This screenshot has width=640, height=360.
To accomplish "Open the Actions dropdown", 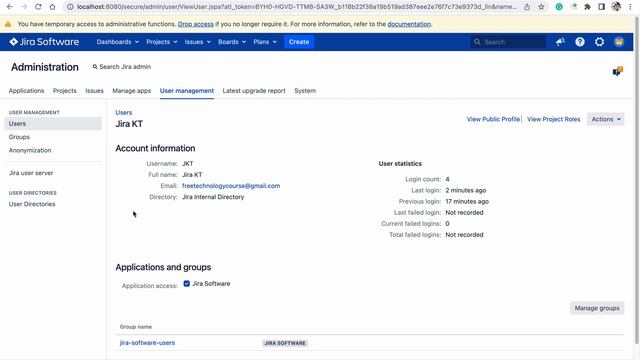I will pos(606,119).
